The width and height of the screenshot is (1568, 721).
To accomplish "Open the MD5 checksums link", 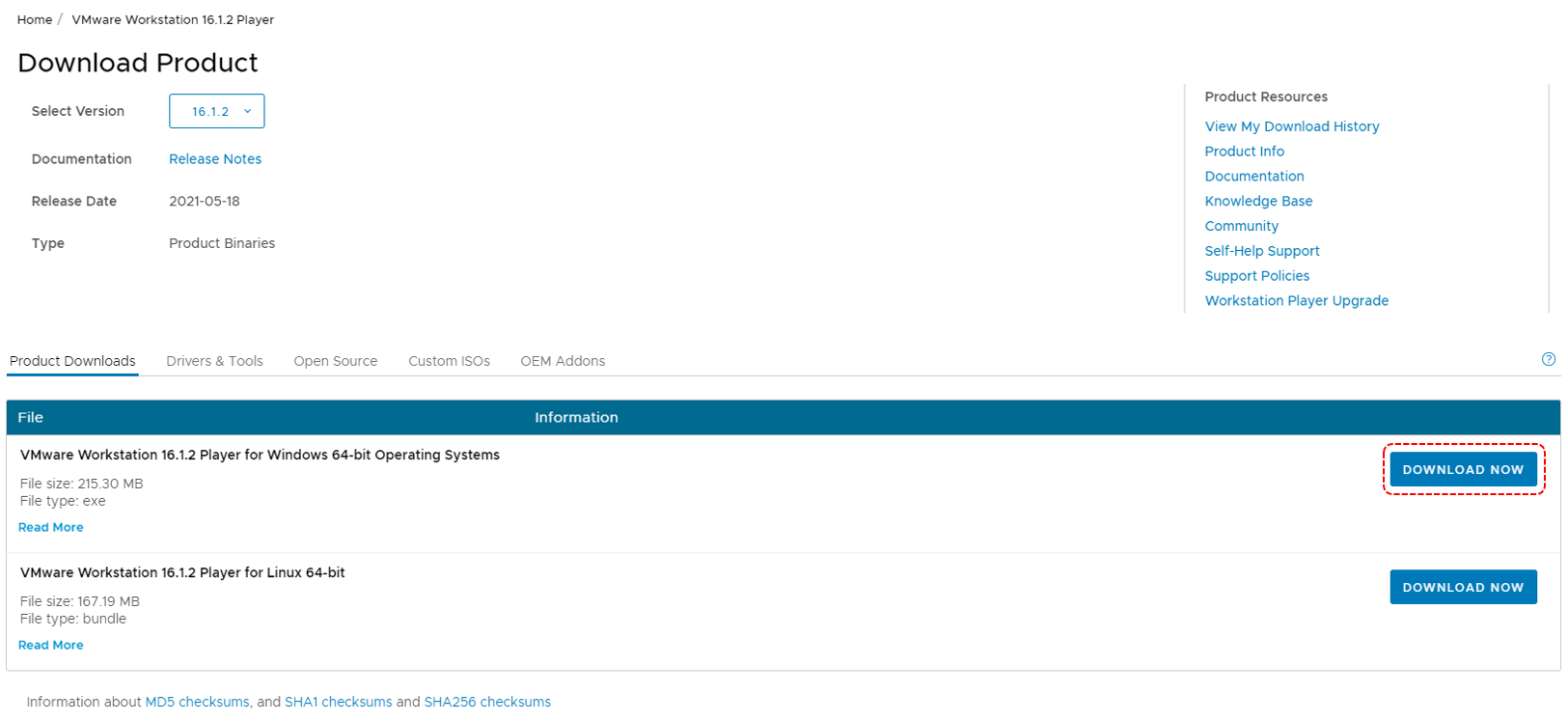I will [x=197, y=702].
